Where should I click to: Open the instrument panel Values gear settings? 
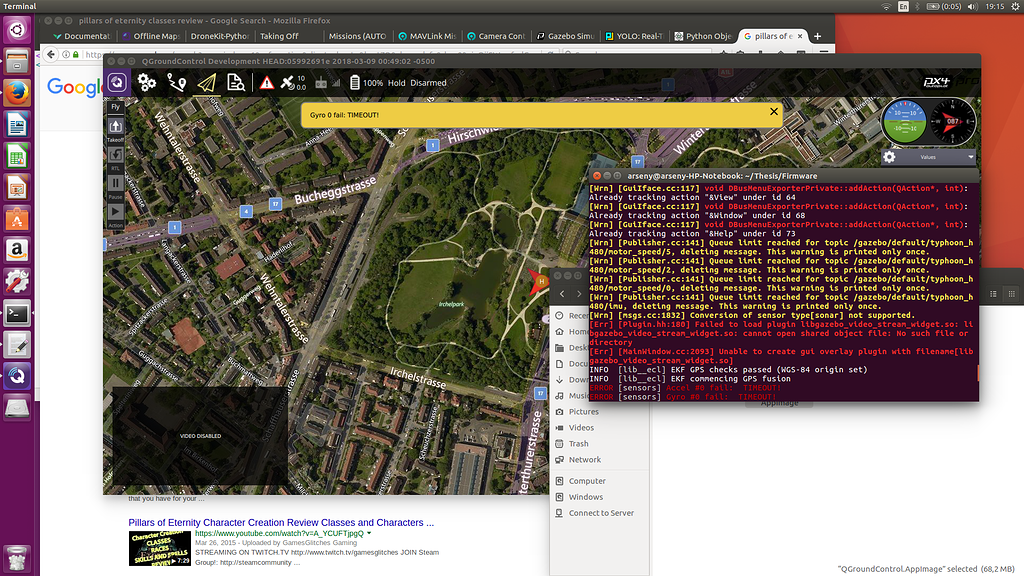point(889,157)
